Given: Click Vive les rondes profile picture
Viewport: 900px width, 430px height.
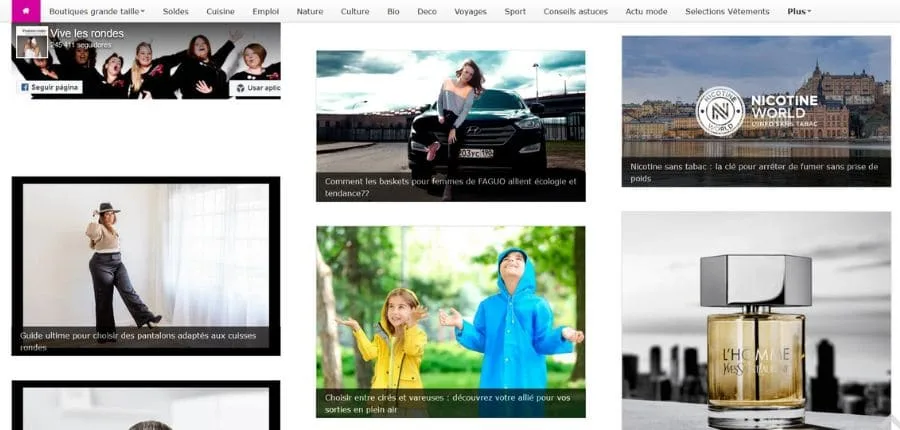Looking at the screenshot, I should pos(32,47).
